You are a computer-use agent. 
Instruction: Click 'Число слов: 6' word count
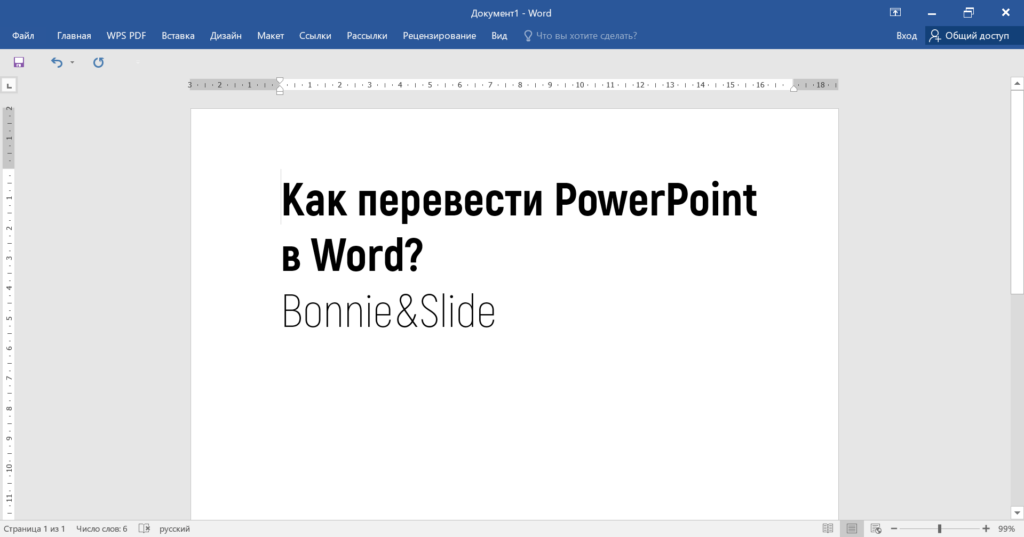(102, 529)
